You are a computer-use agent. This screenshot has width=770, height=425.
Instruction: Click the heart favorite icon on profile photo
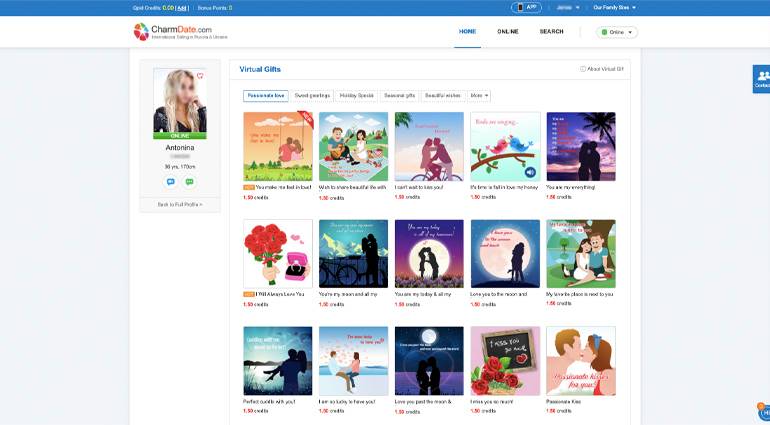pos(200,76)
